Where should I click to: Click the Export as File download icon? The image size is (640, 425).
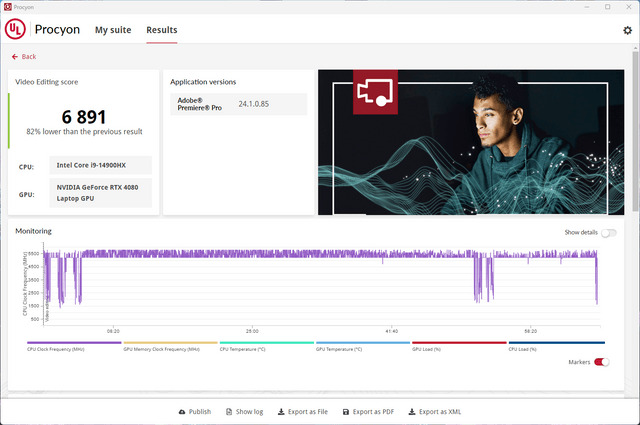click(x=280, y=412)
